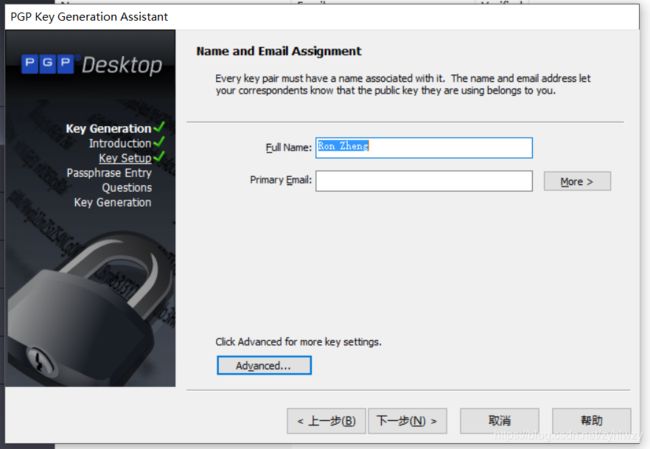Image resolution: width=650 pixels, height=449 pixels.
Task: Open Advanced key settings
Action: click(264, 365)
